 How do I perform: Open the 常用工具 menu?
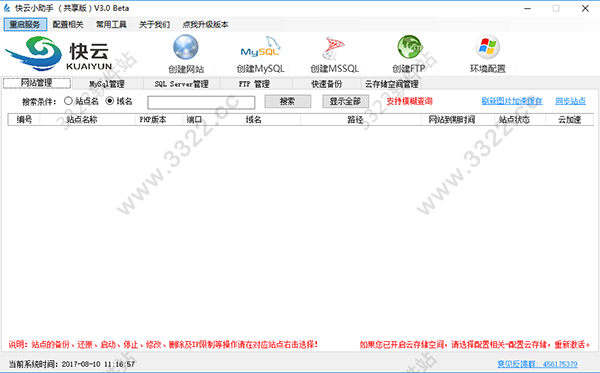111,24
